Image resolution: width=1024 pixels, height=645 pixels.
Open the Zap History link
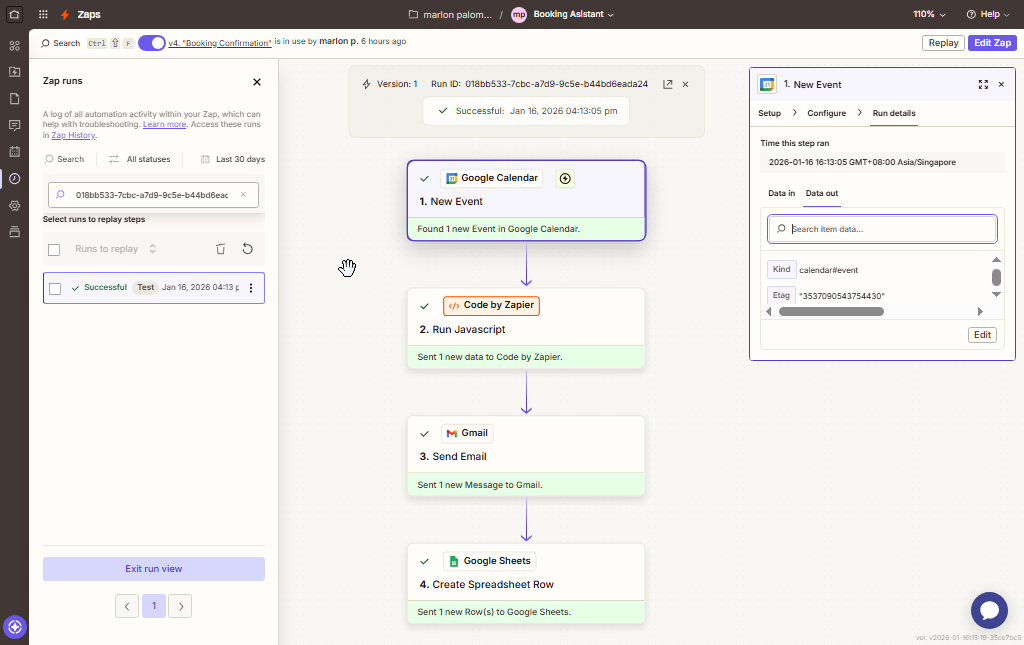point(73,135)
